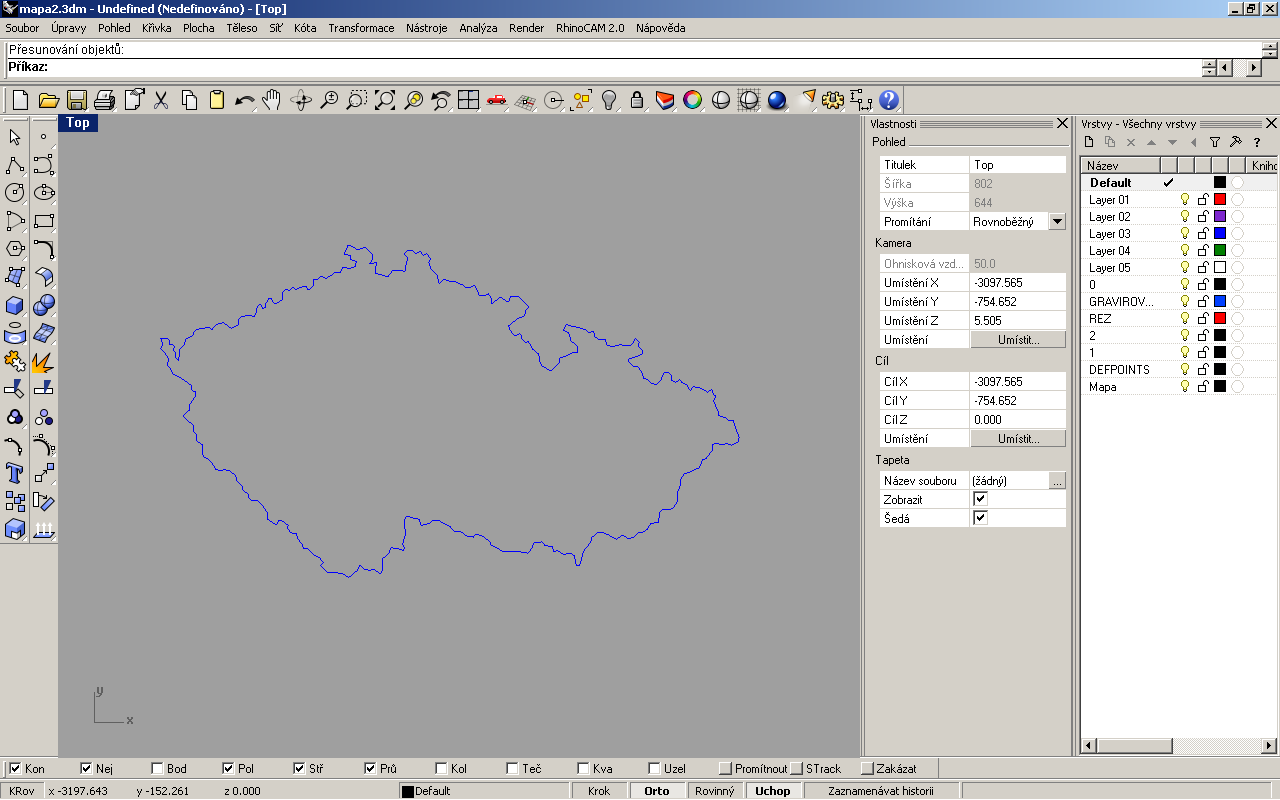The image size is (1280, 800).
Task: Activate the Zoom extents tool
Action: 385,100
